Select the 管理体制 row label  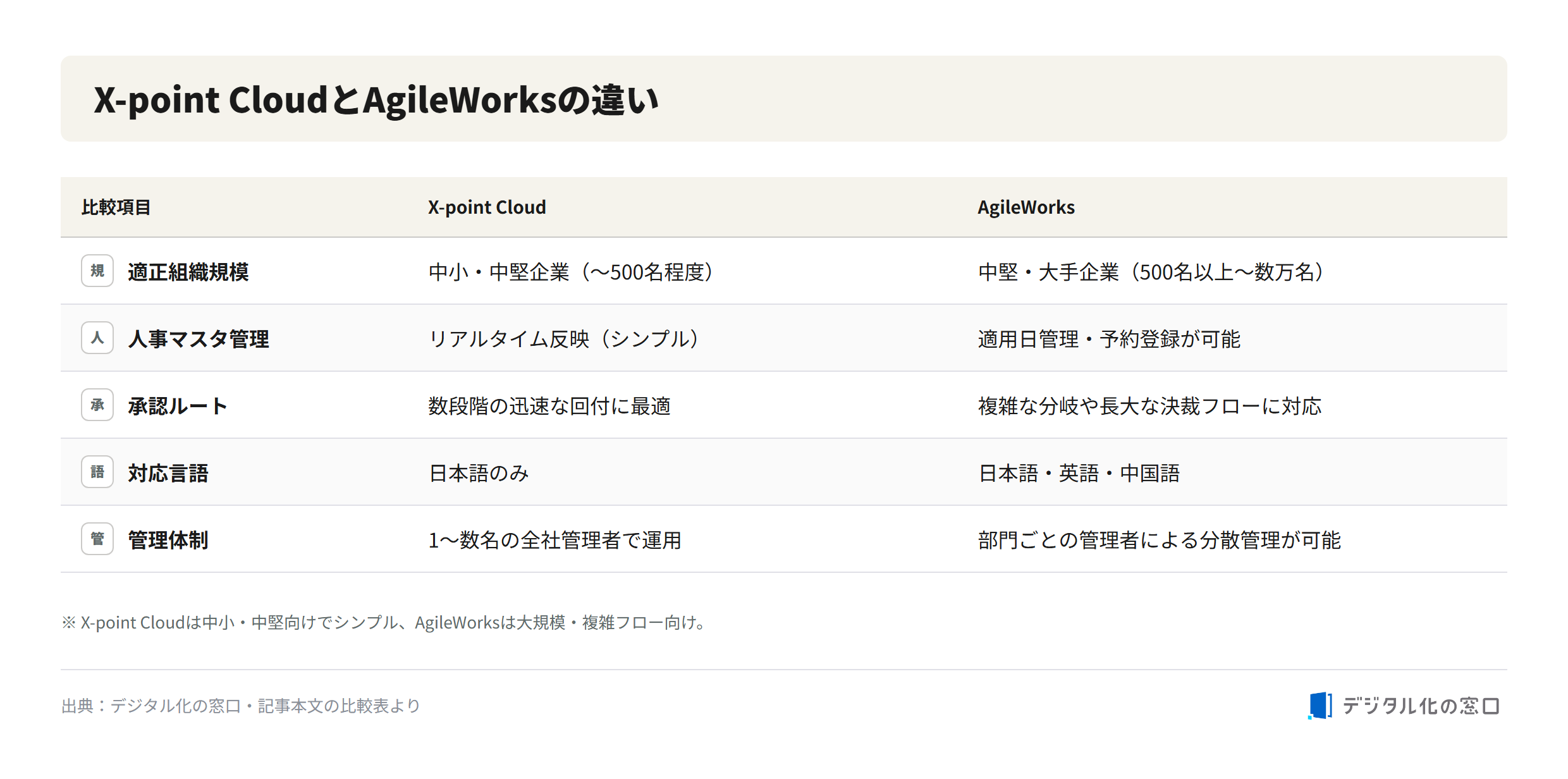168,540
